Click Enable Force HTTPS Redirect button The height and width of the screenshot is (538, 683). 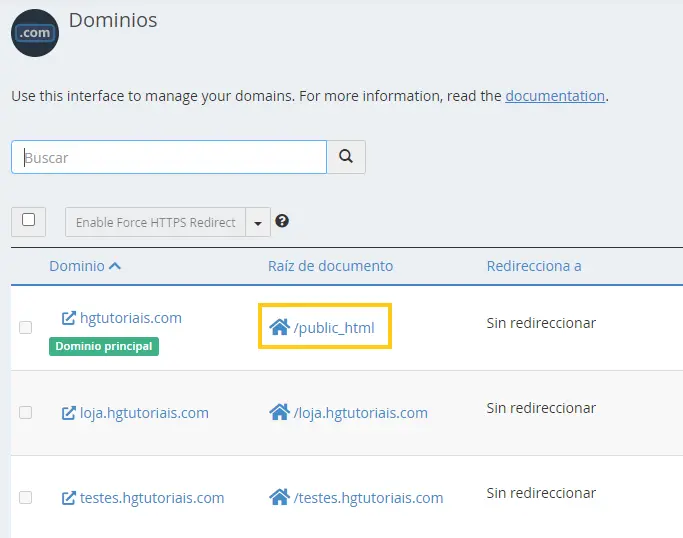click(156, 222)
